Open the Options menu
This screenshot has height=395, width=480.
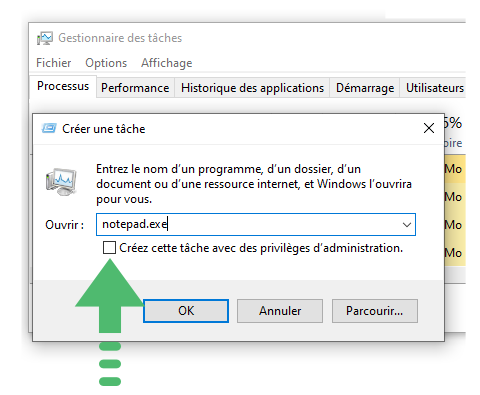(x=106, y=63)
